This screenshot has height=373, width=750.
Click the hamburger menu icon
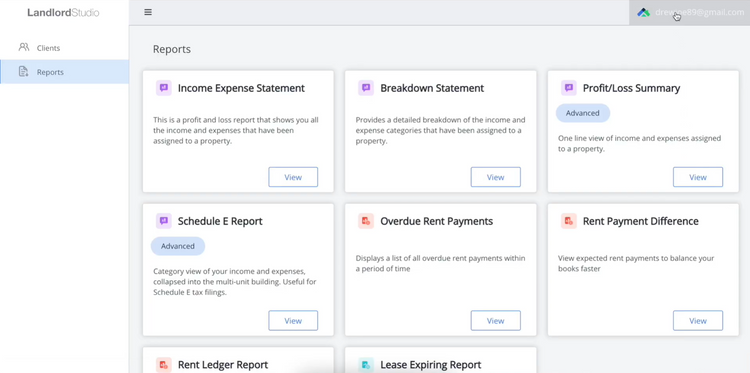[148, 12]
